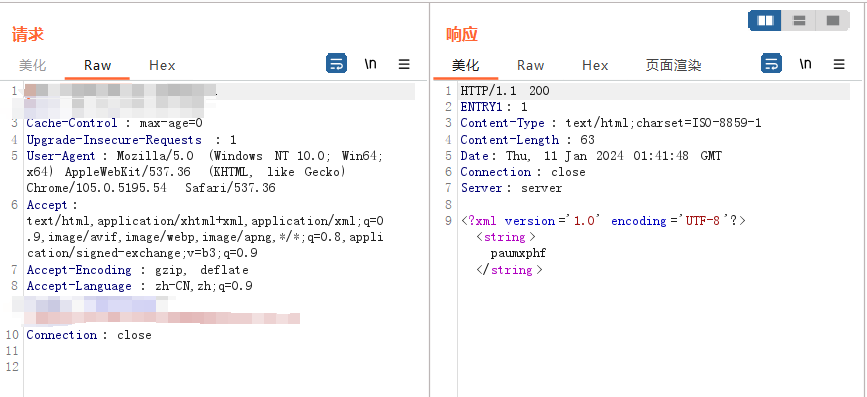Screen dimensions: 867x397
Task: Toggle \n non-printable characters in response panel
Action: [x=805, y=64]
